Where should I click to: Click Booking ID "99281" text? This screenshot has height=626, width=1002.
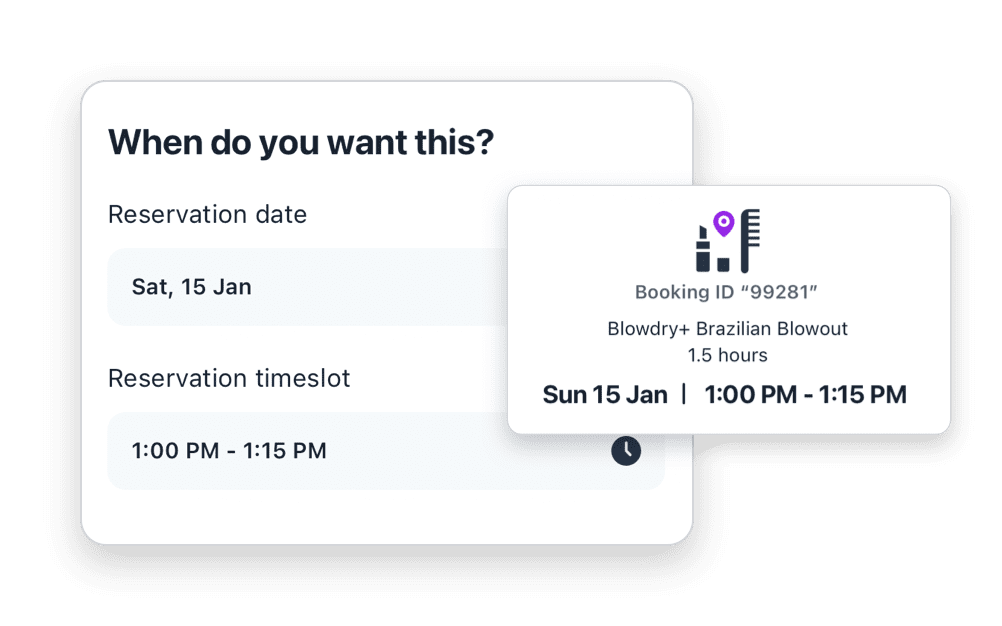[x=726, y=292]
